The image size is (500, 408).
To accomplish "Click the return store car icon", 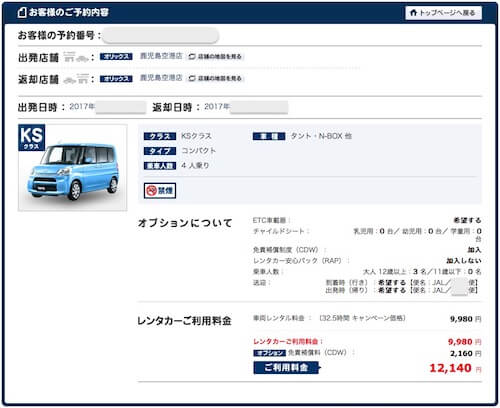I will pos(76,79).
